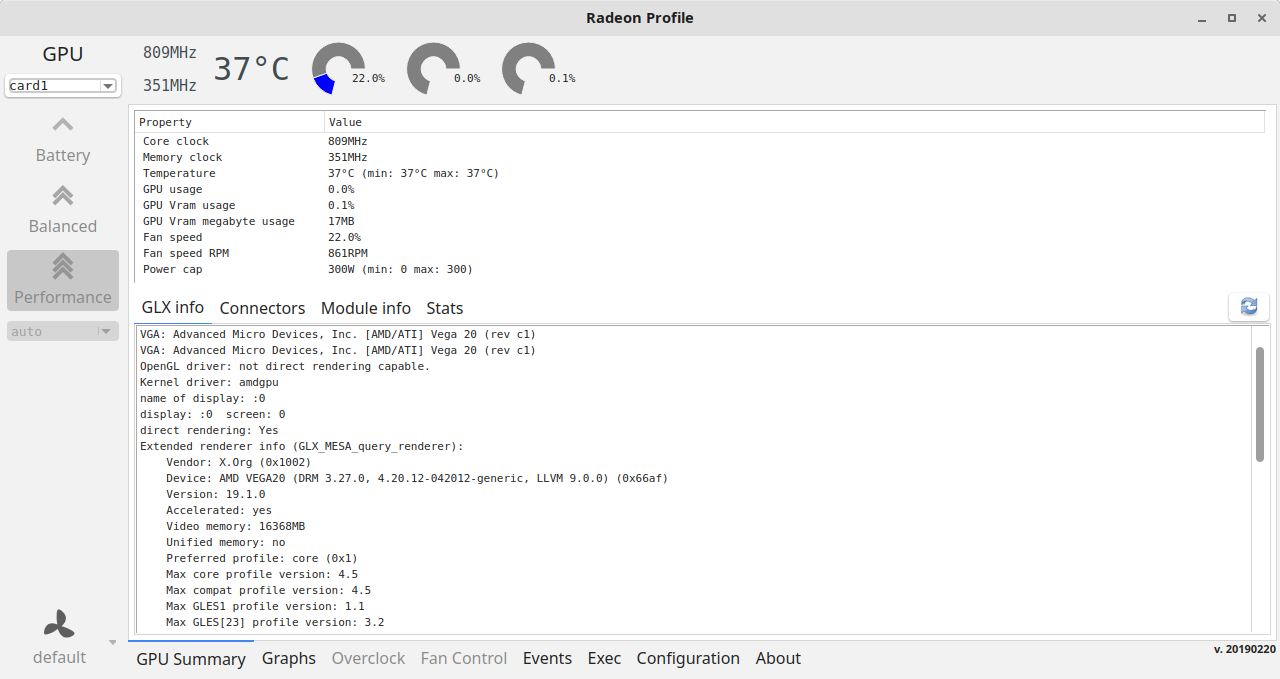Select the Memory clock row
Viewport: 1280px width, 679px height.
pyautogui.click(x=700, y=157)
